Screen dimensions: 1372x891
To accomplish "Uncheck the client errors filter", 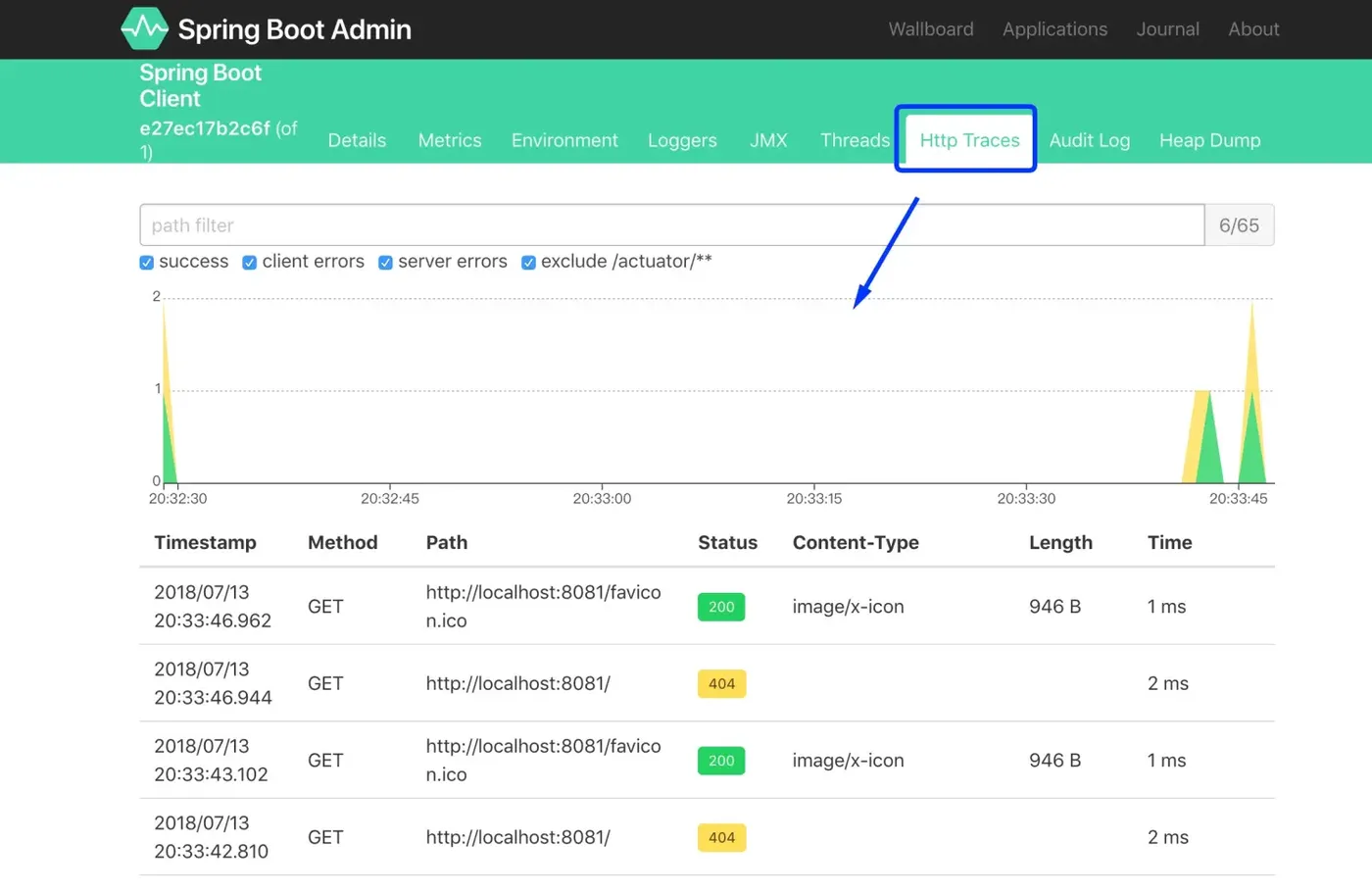I will pyautogui.click(x=250, y=263).
